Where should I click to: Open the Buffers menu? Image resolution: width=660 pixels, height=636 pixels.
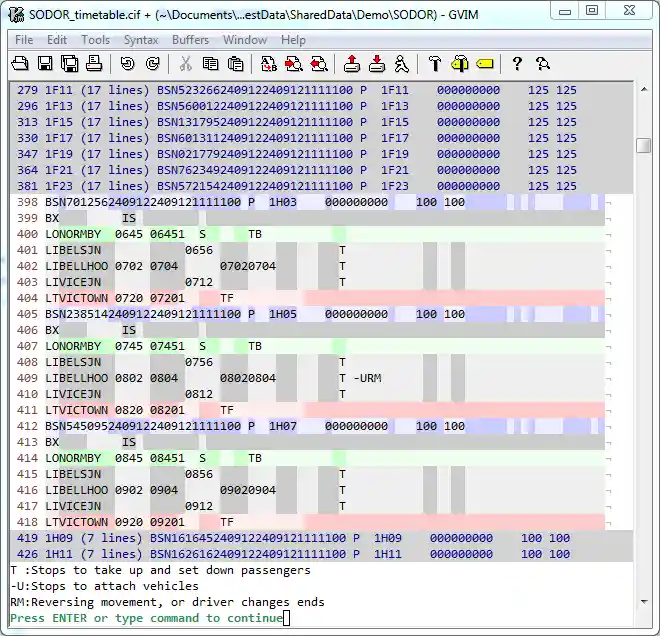[x=190, y=40]
